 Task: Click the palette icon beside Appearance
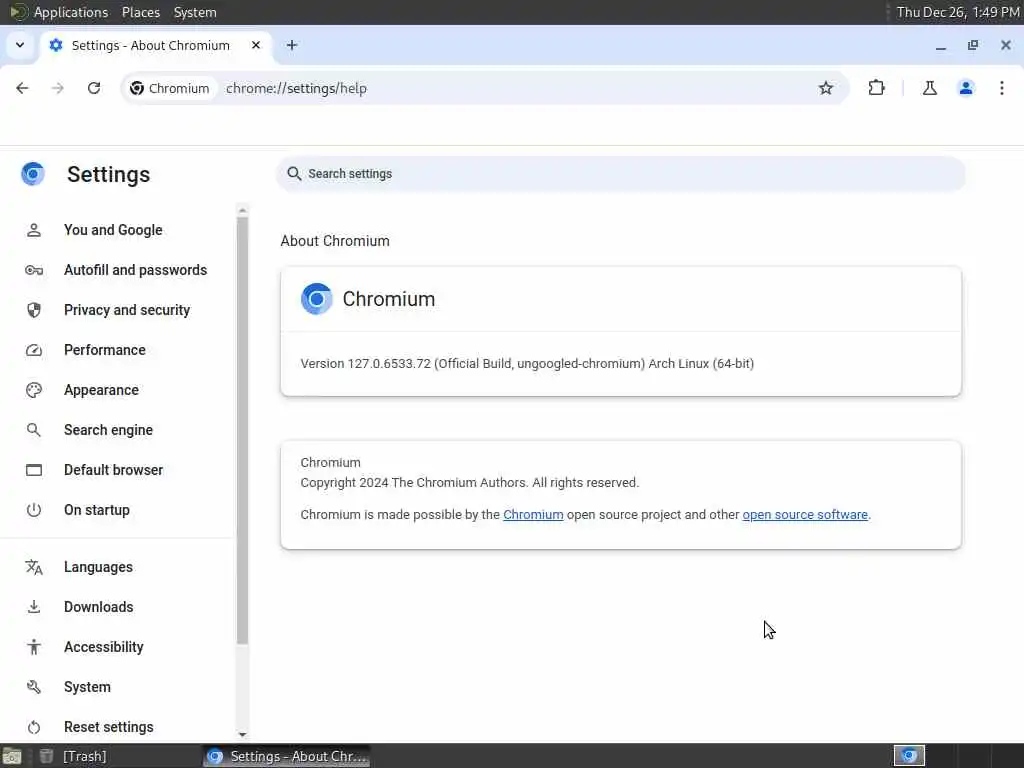coord(33,390)
